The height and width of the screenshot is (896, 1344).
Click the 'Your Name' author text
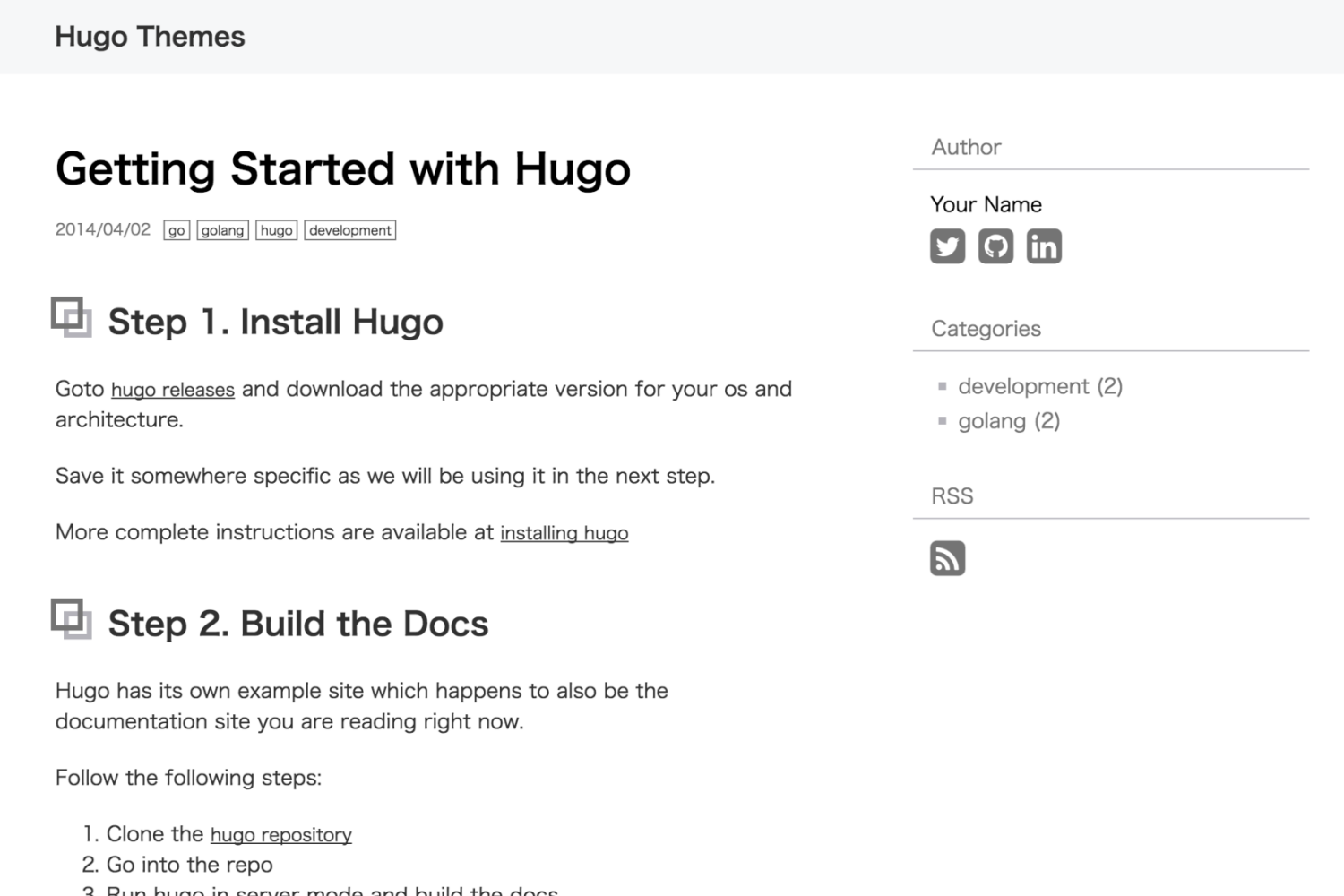986,204
